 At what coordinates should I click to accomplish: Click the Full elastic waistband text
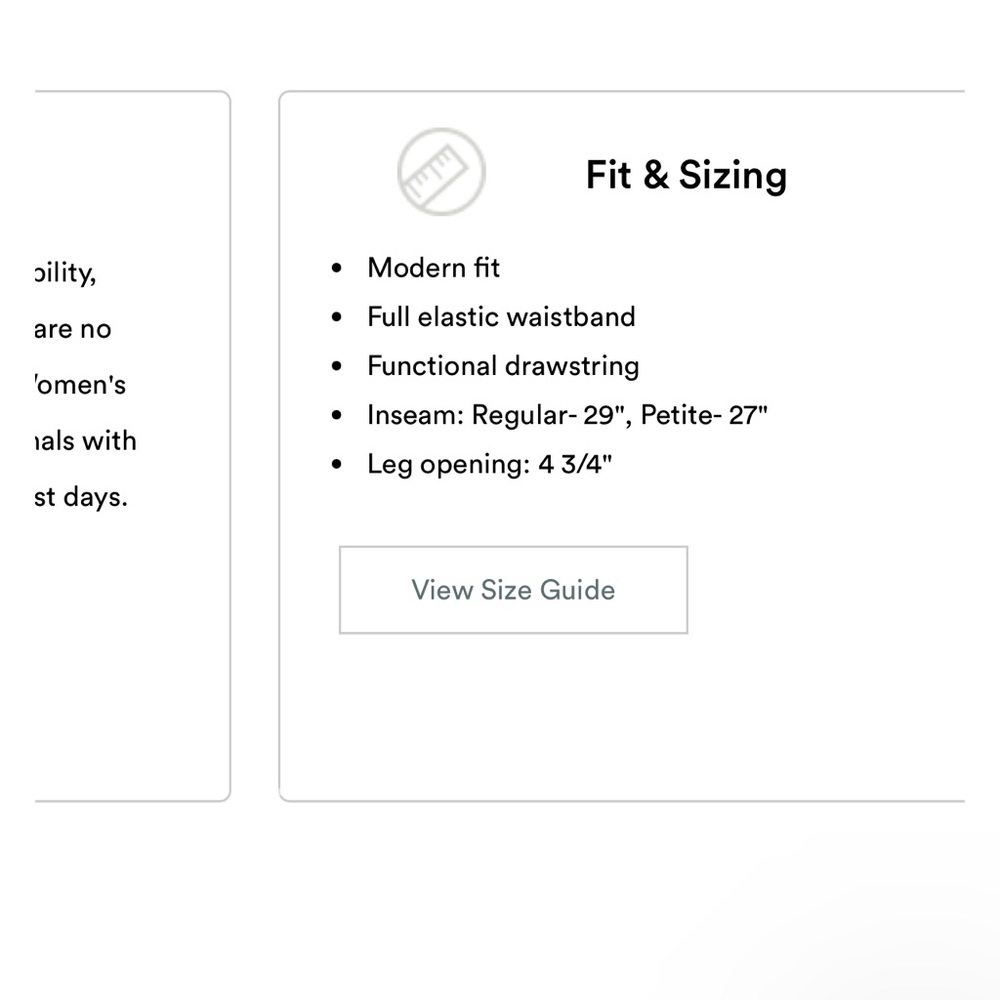point(501,317)
